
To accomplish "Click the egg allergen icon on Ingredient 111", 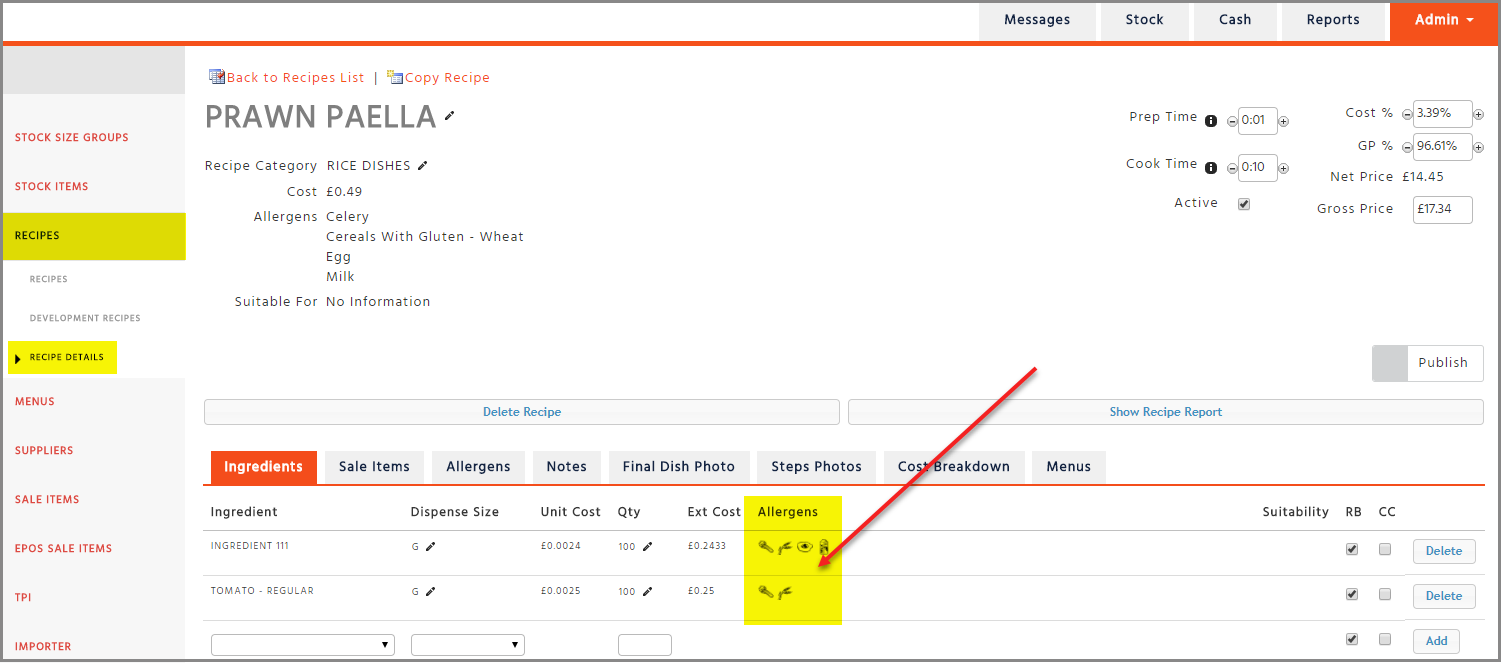I will pyautogui.click(x=804, y=546).
